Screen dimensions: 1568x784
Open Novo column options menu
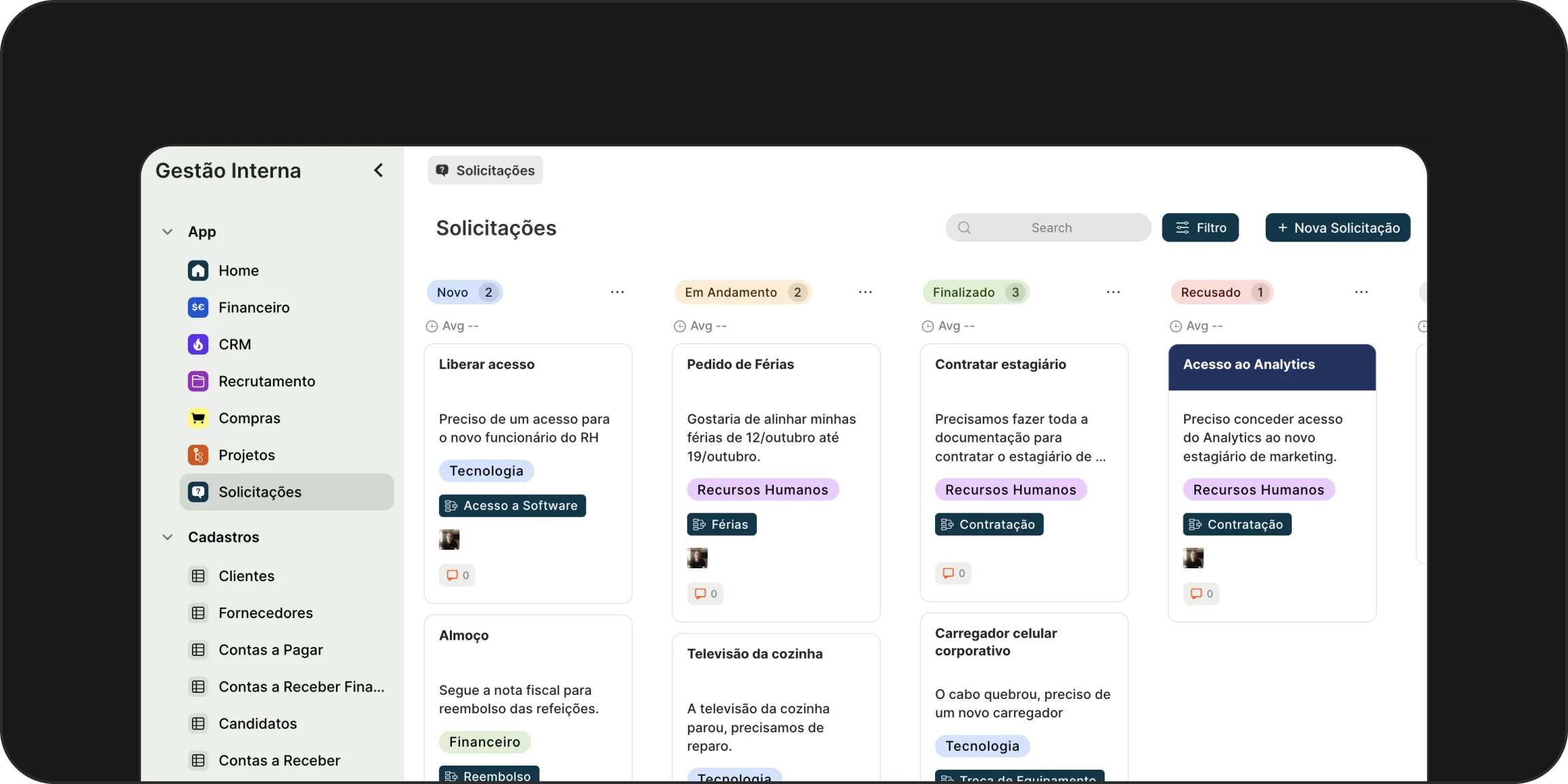coord(617,292)
